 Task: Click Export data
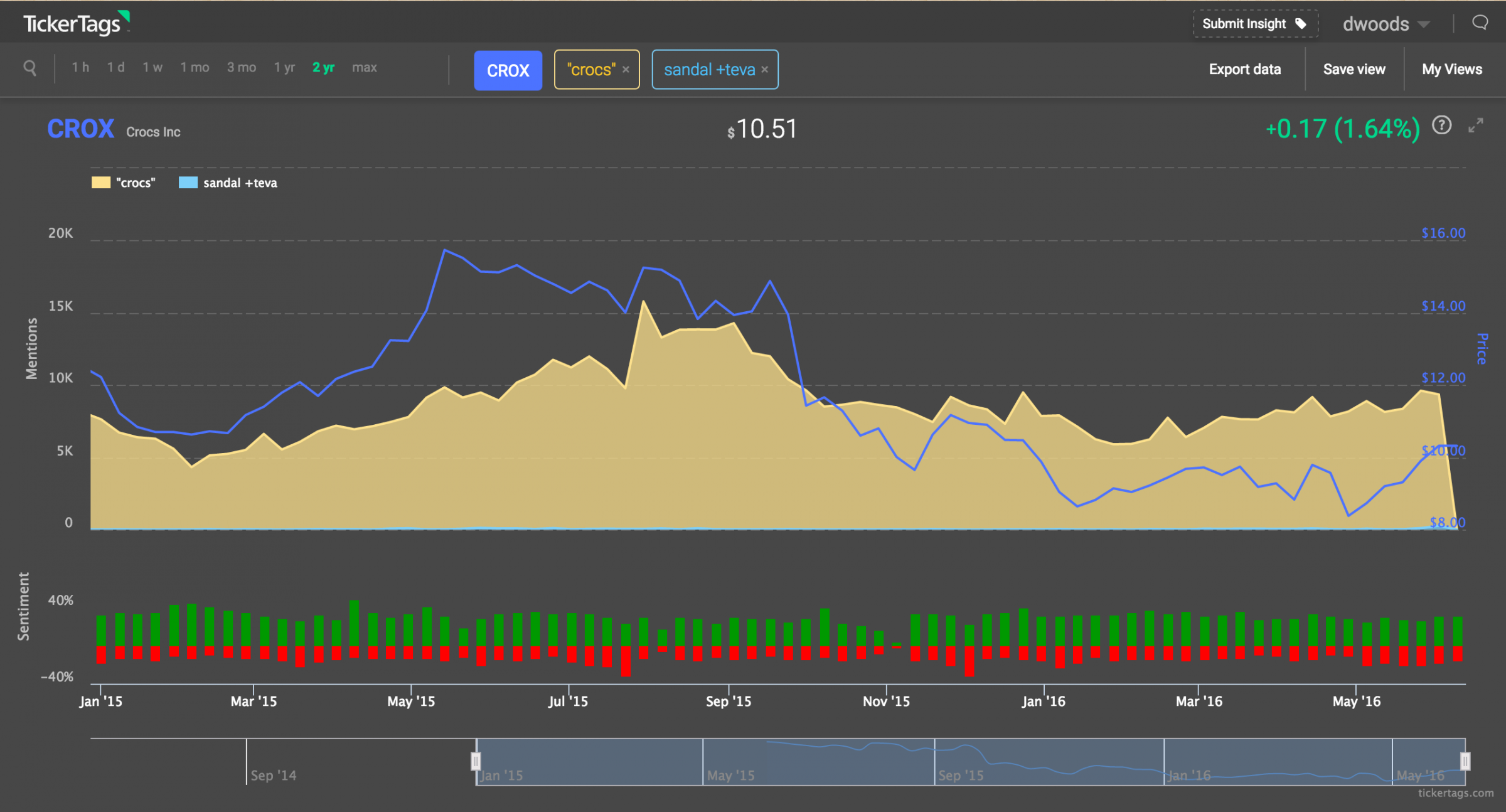1245,69
